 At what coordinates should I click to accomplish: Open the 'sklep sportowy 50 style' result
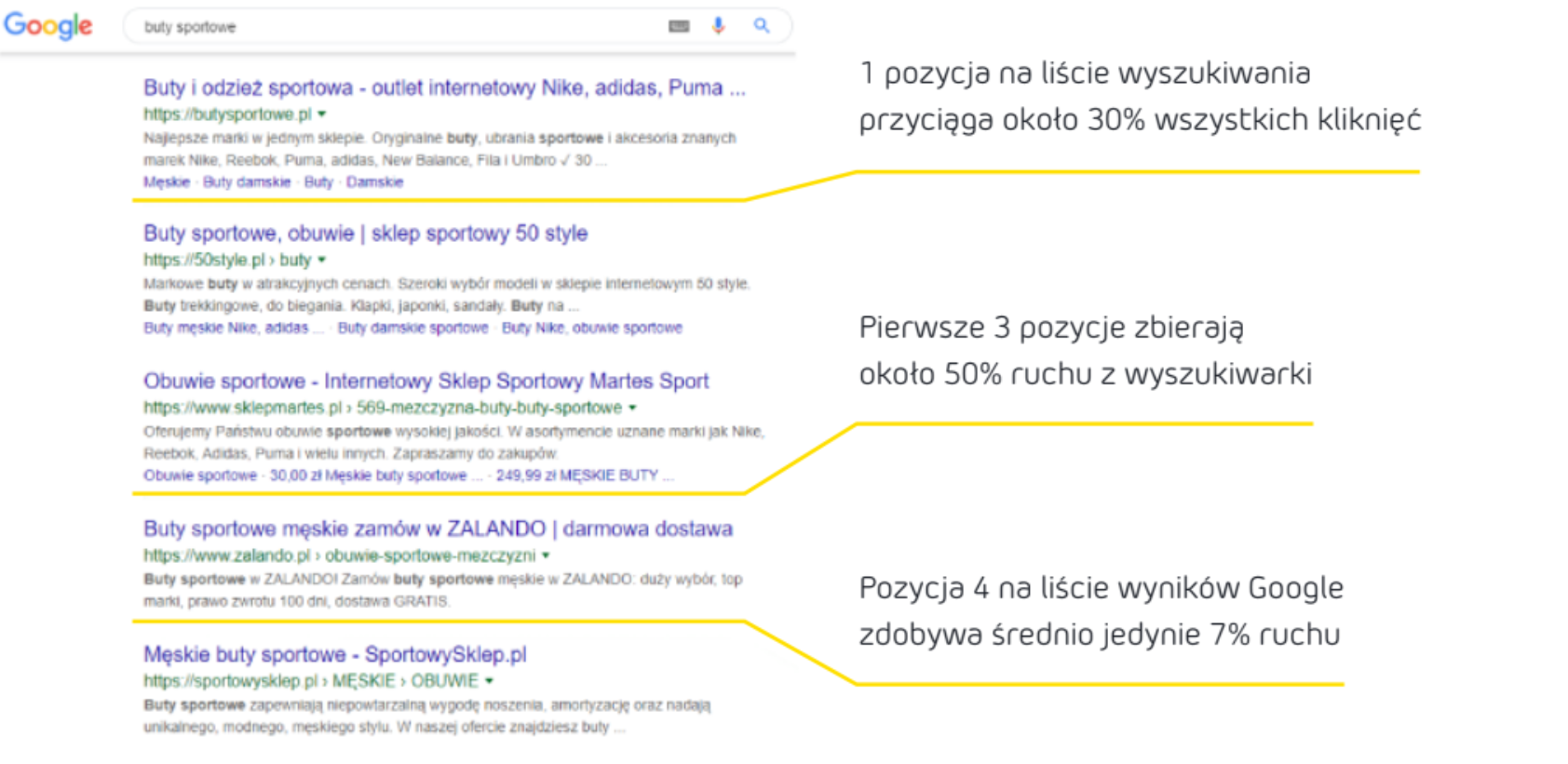365,234
